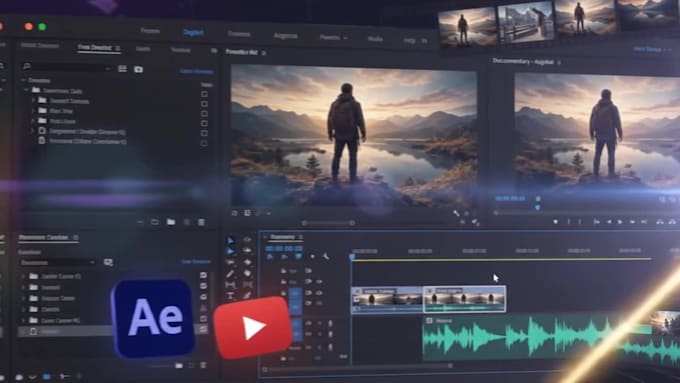Click the trash icon at Project panel bottom

pyautogui.click(x=201, y=222)
